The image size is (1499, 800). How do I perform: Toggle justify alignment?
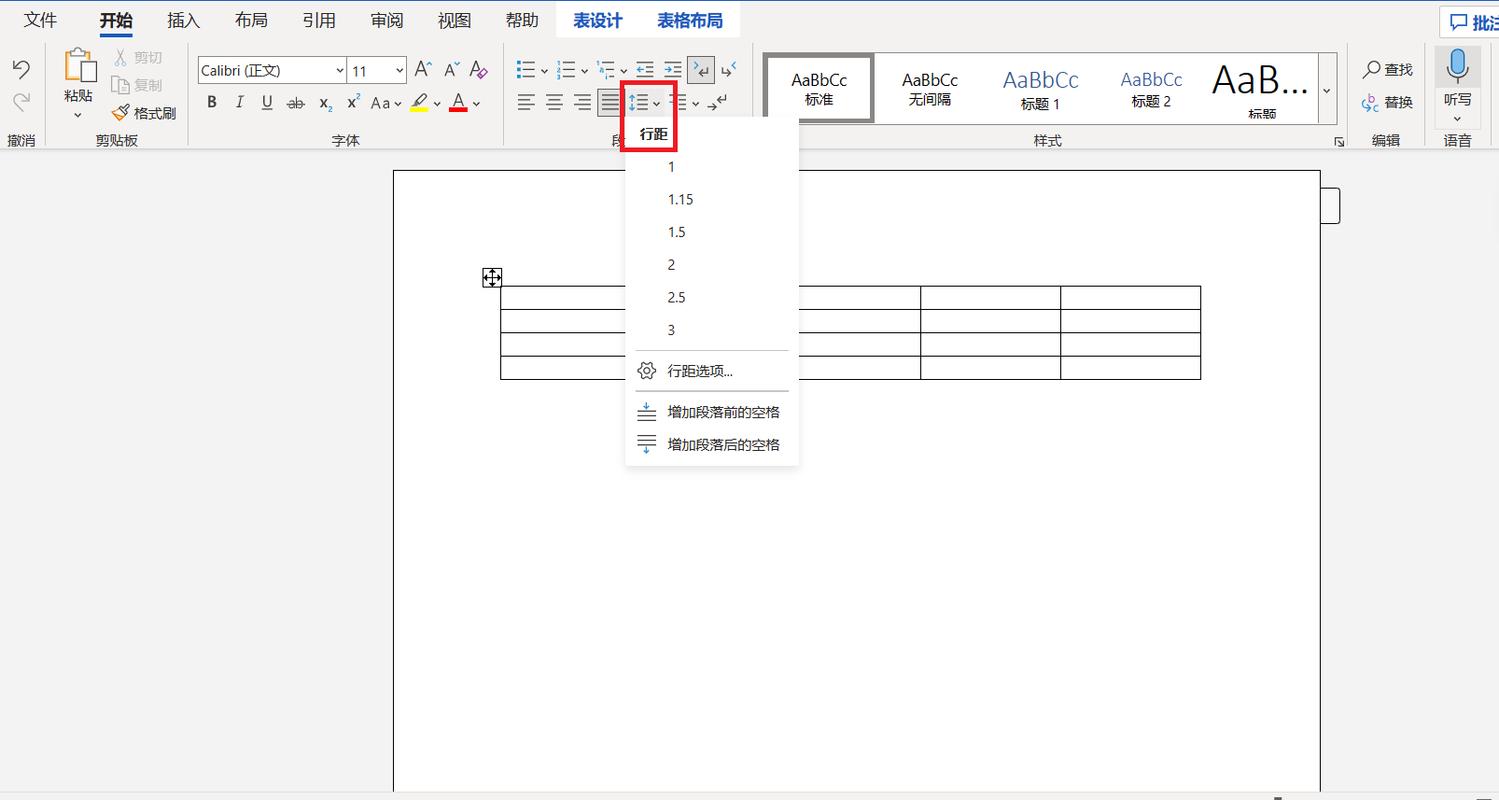click(610, 102)
